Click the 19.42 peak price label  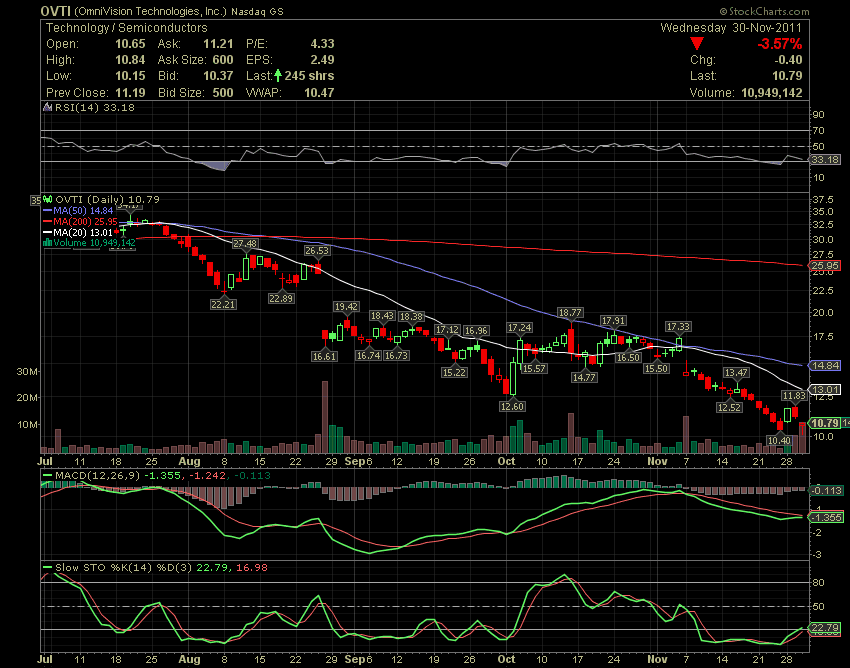(x=346, y=306)
